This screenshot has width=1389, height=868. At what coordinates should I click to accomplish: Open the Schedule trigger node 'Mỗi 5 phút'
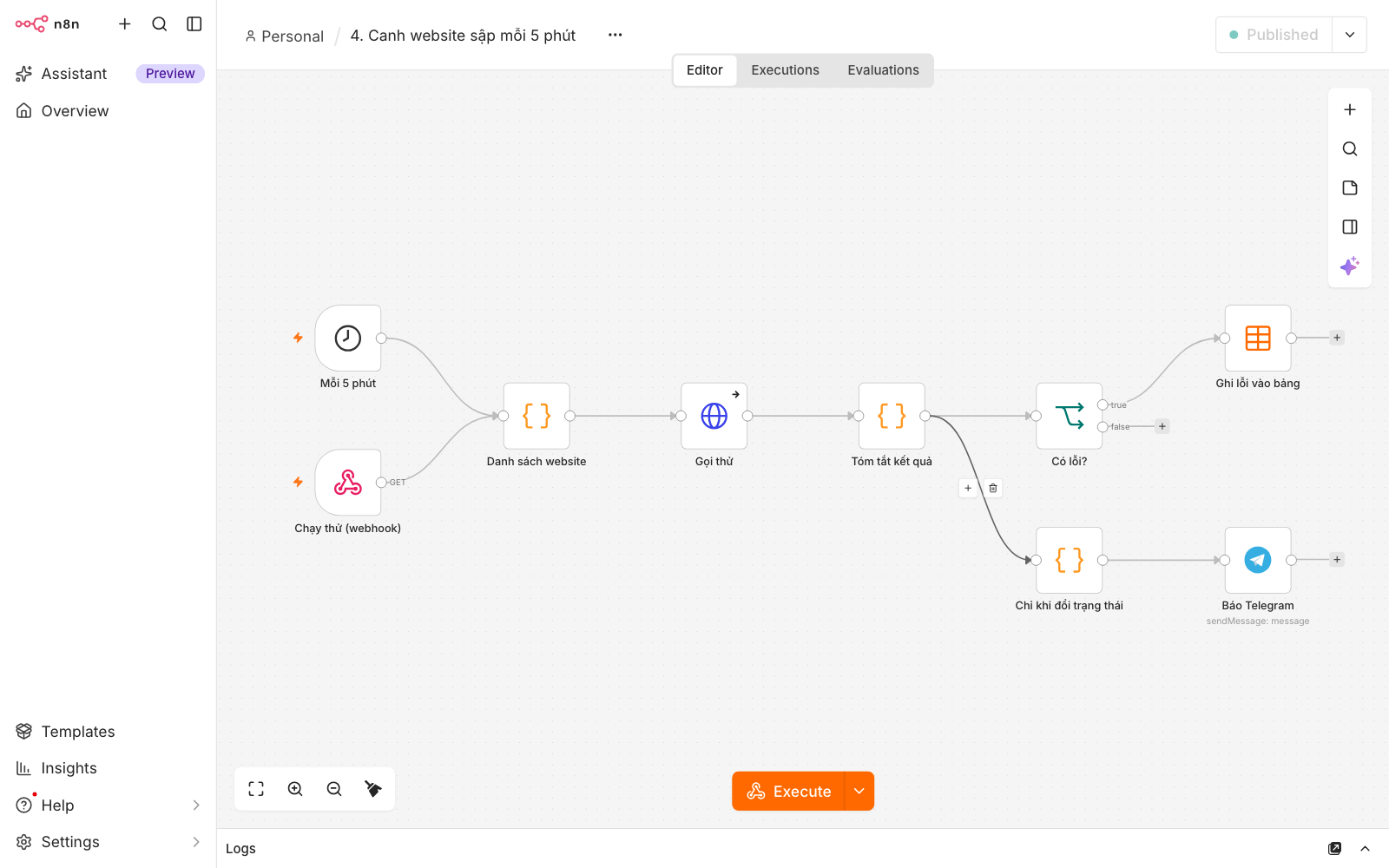pos(348,338)
